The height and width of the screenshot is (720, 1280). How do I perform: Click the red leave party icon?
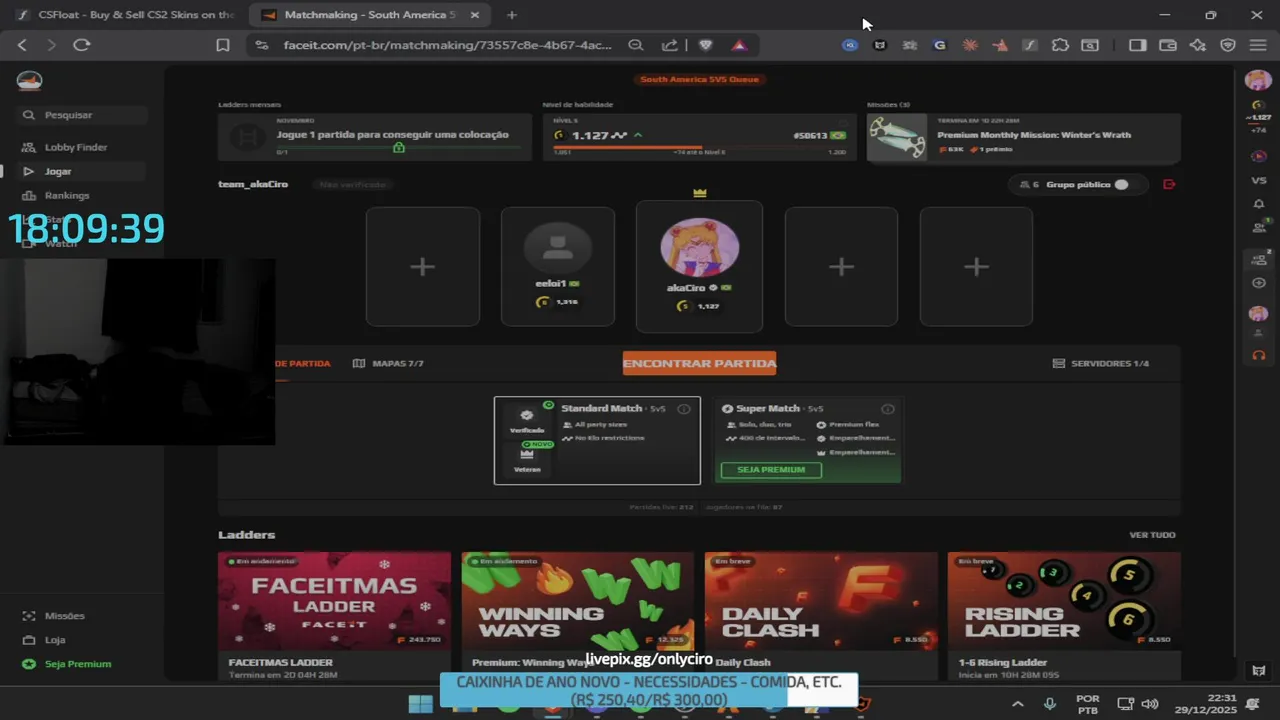tap(1169, 184)
